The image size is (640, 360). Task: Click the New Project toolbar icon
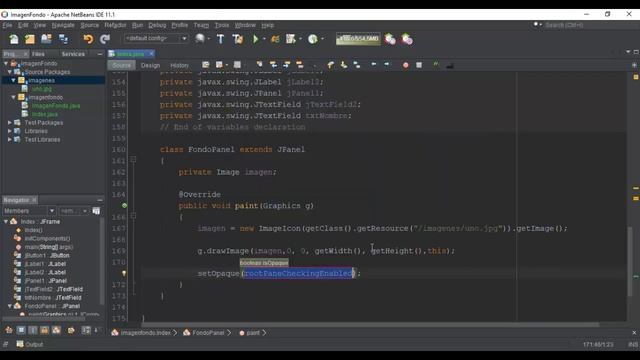[30, 39]
